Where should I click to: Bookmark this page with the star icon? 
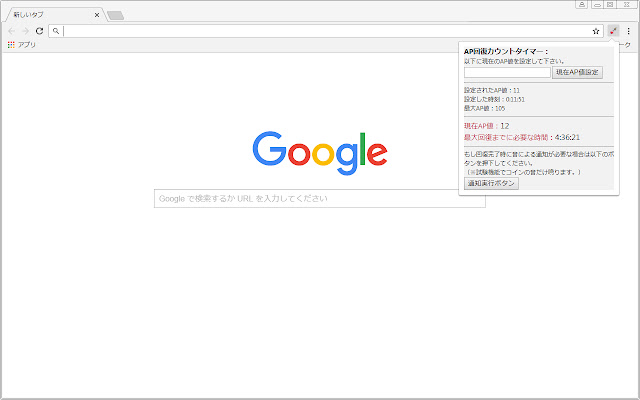[596, 31]
